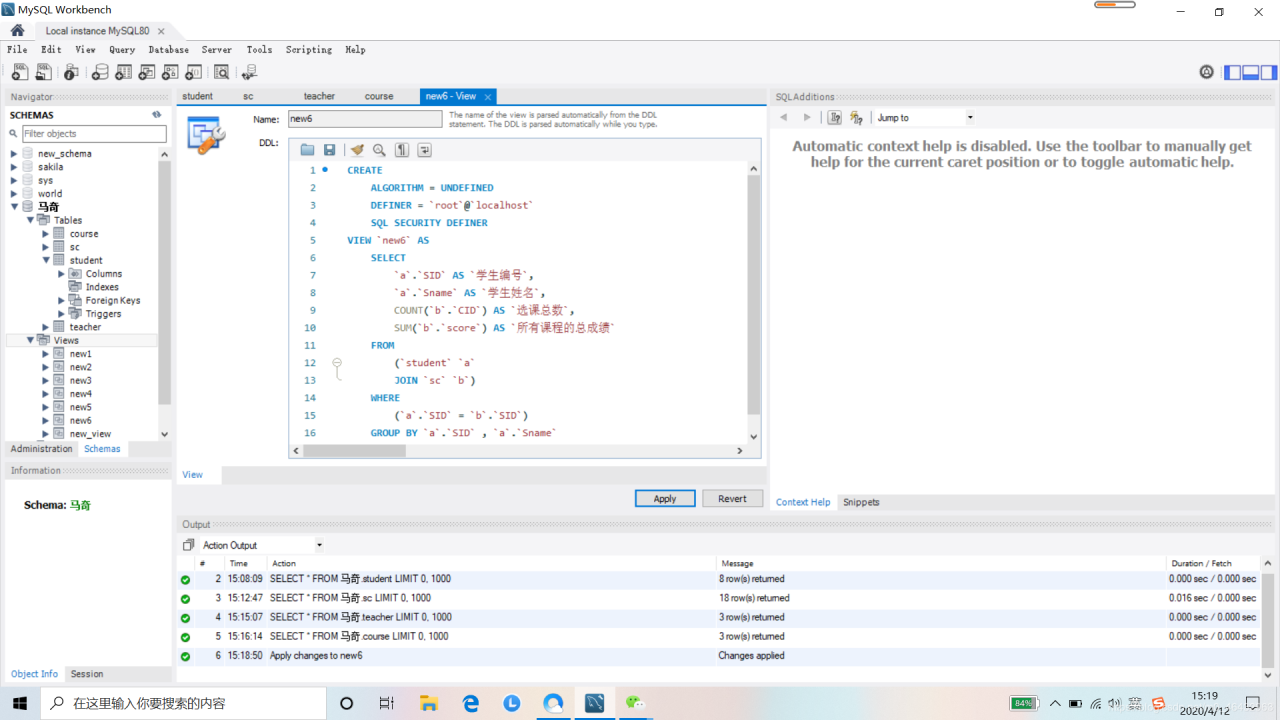Refresh the schemas list
Viewport: 1280px width, 720px height.
click(156, 115)
